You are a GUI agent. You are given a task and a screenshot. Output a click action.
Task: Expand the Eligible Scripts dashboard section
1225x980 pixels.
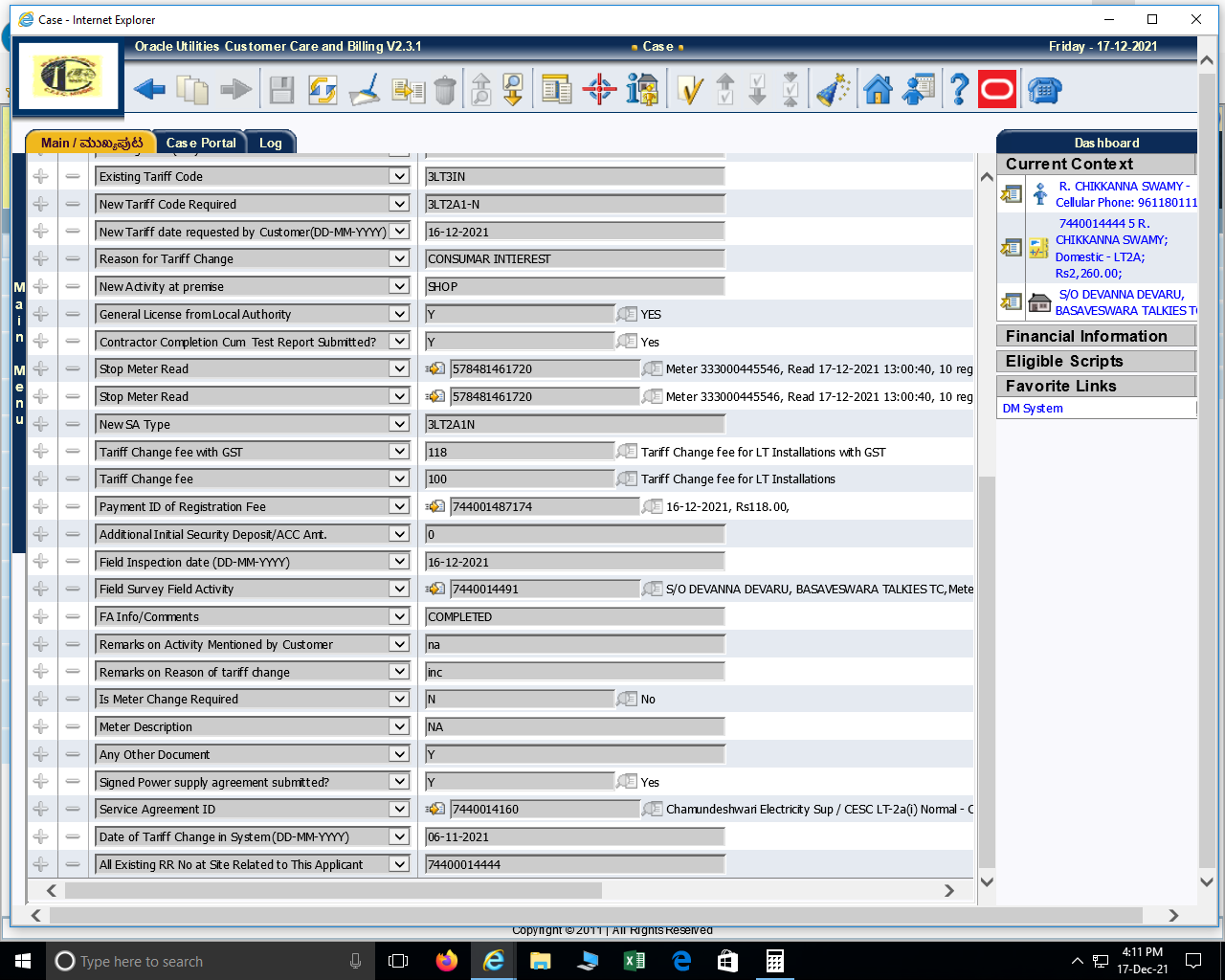(x=1096, y=361)
